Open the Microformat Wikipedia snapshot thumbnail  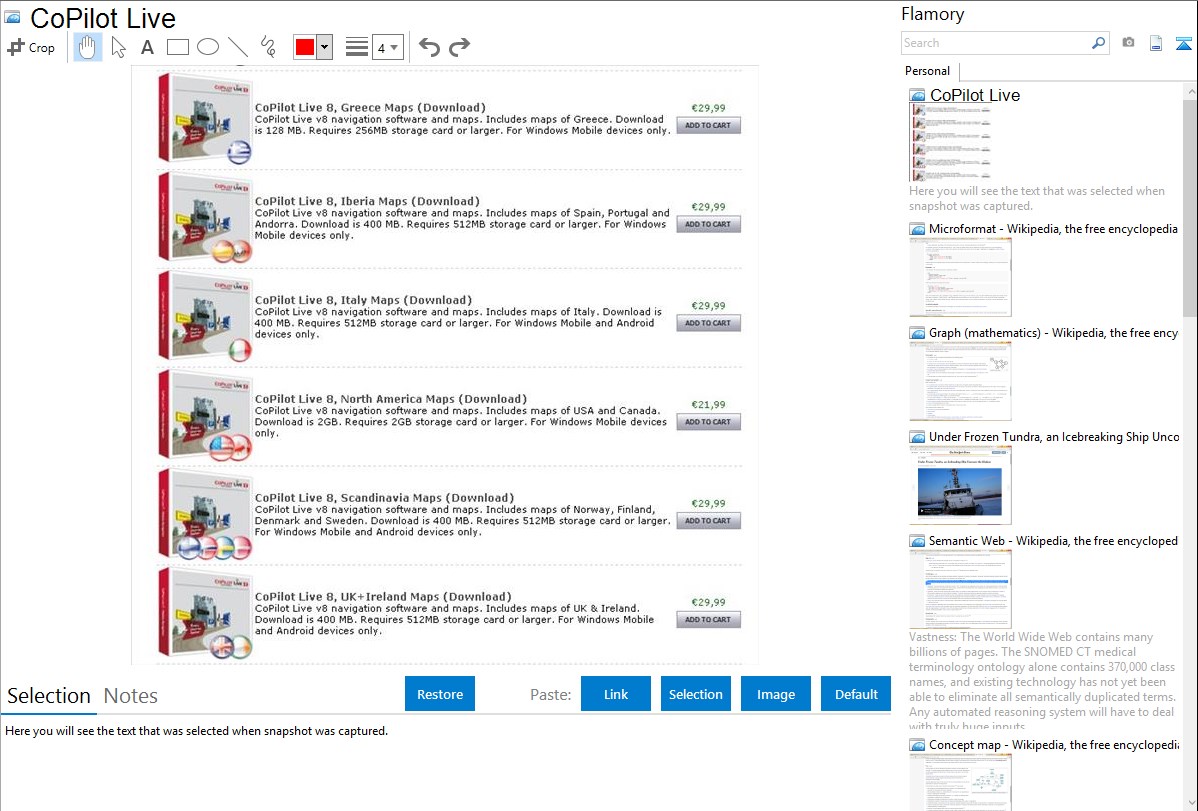(x=960, y=277)
